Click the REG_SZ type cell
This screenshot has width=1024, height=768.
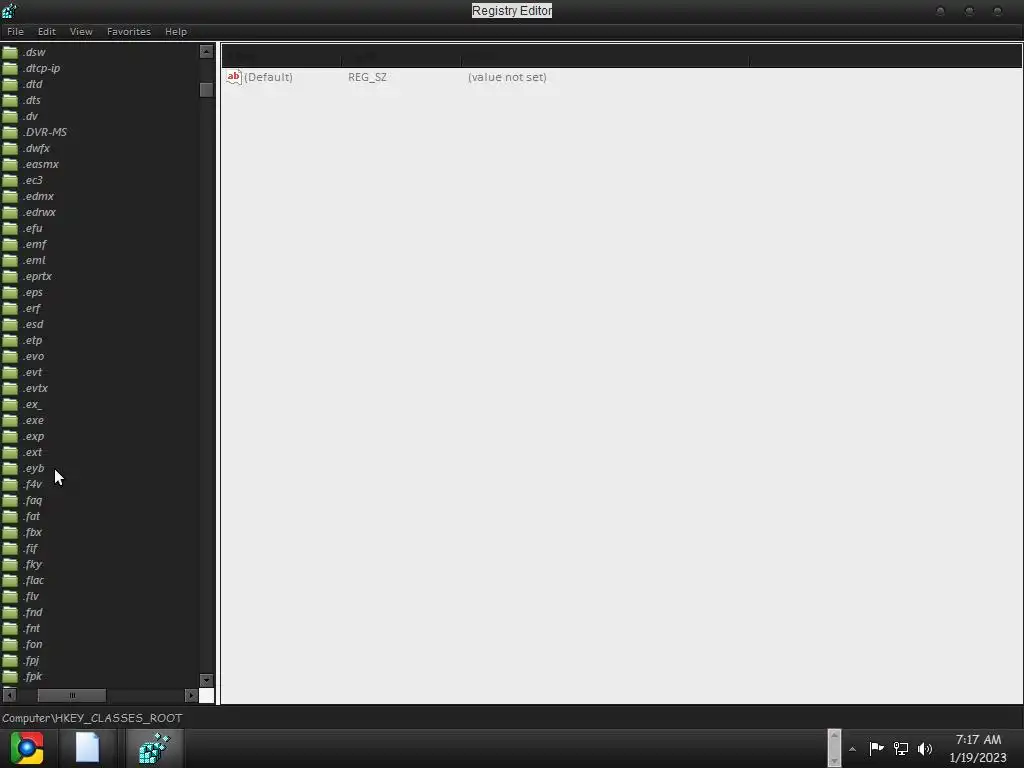coord(367,77)
